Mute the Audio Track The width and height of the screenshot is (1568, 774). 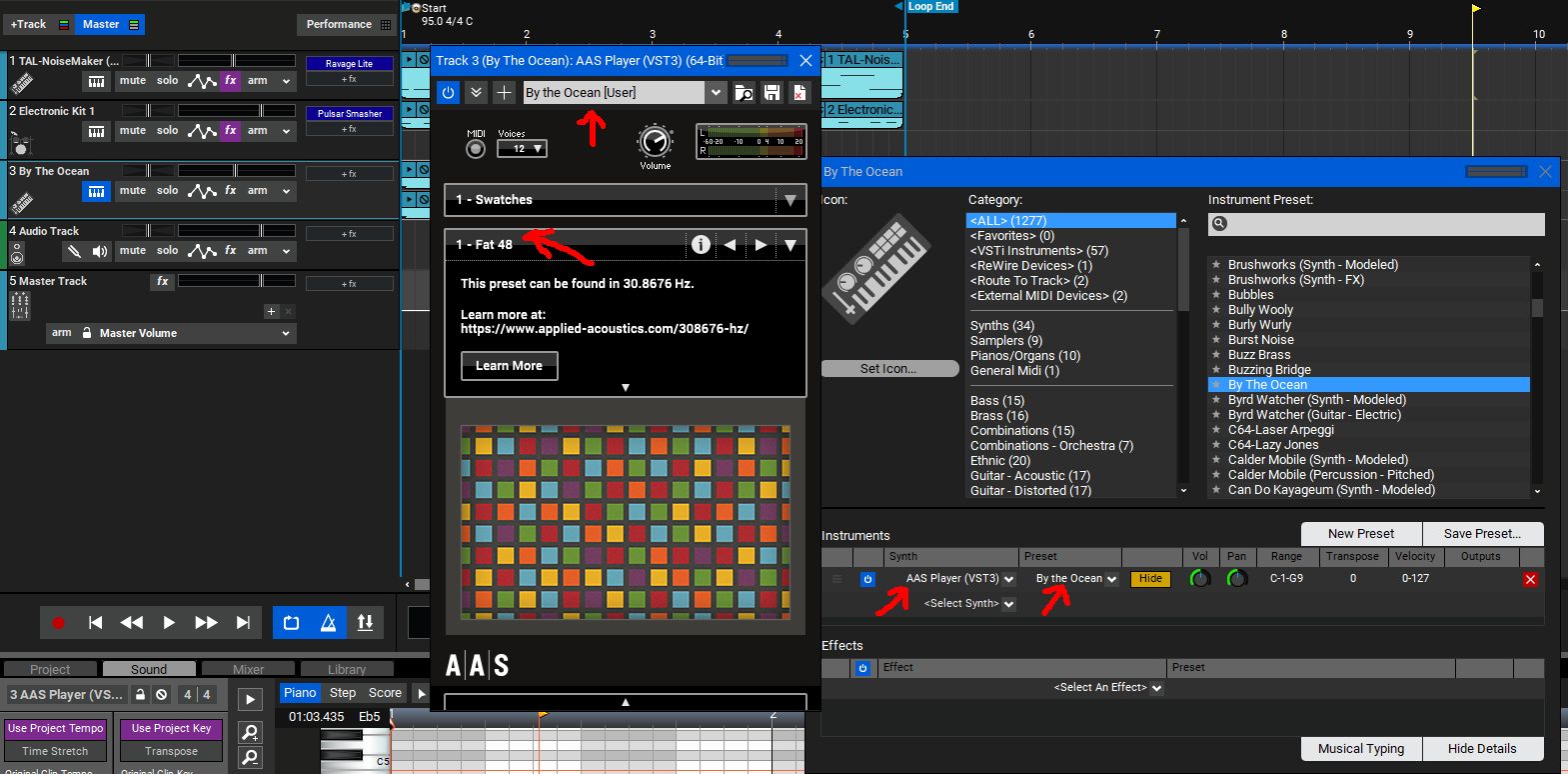click(x=133, y=250)
